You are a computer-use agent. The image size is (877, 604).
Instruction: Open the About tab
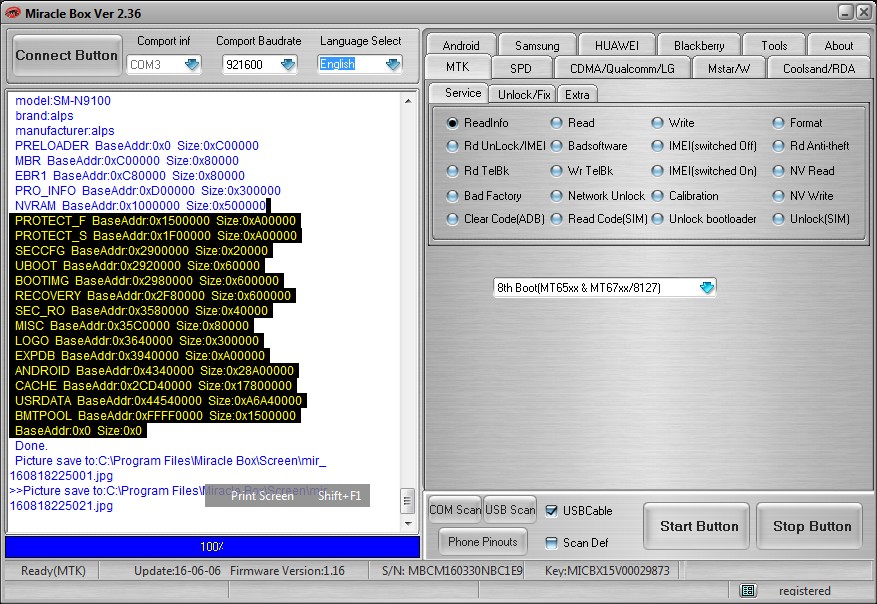point(838,45)
